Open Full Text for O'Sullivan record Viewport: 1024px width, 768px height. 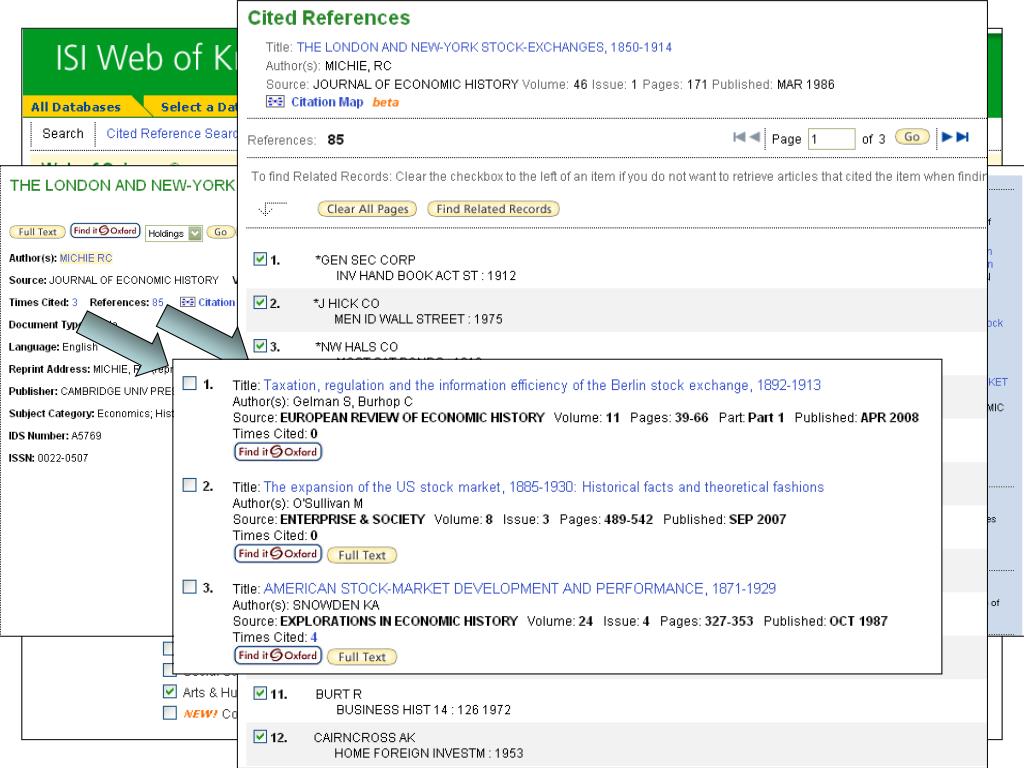(x=362, y=555)
